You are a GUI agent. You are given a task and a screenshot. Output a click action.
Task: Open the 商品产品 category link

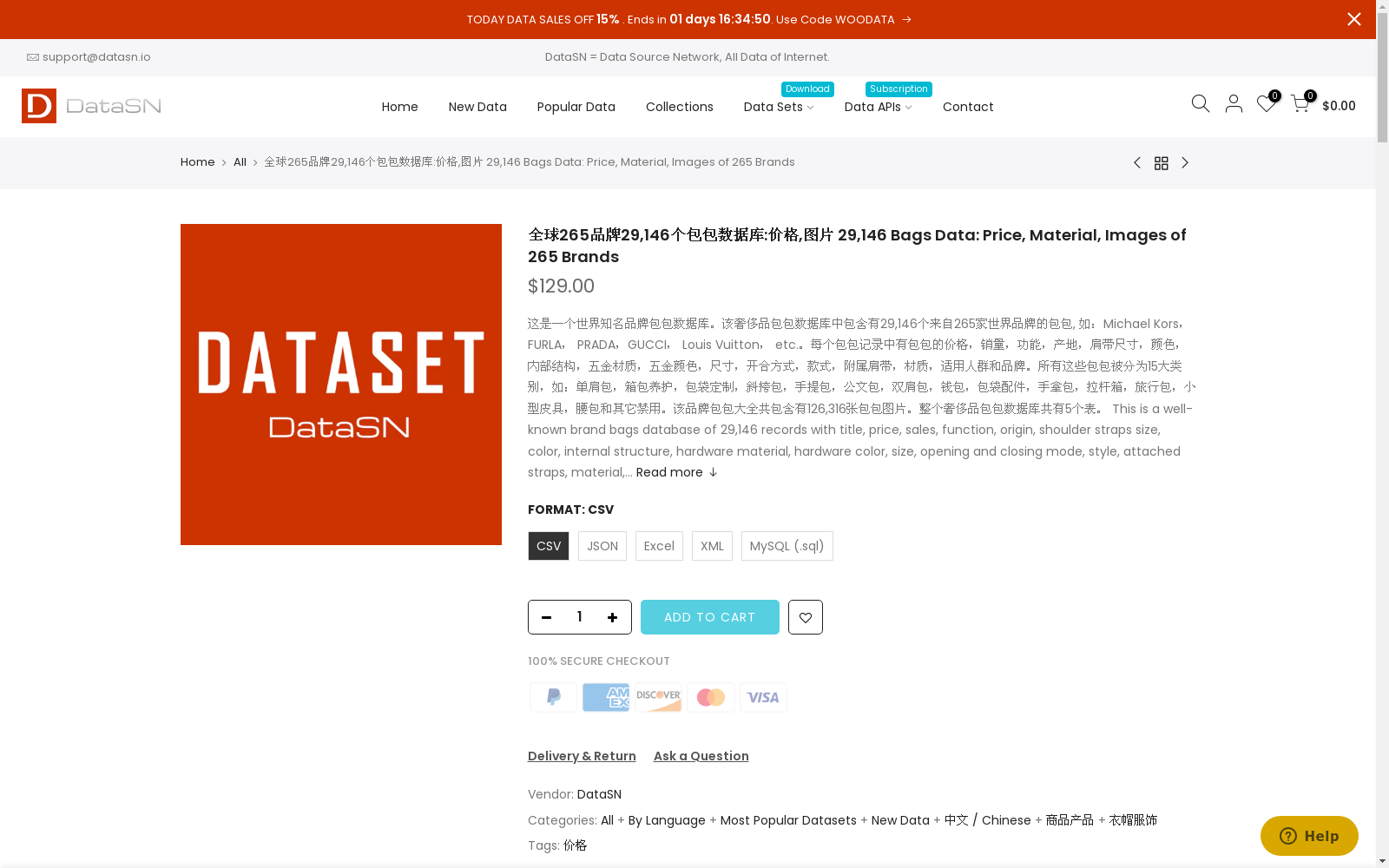[x=1070, y=820]
